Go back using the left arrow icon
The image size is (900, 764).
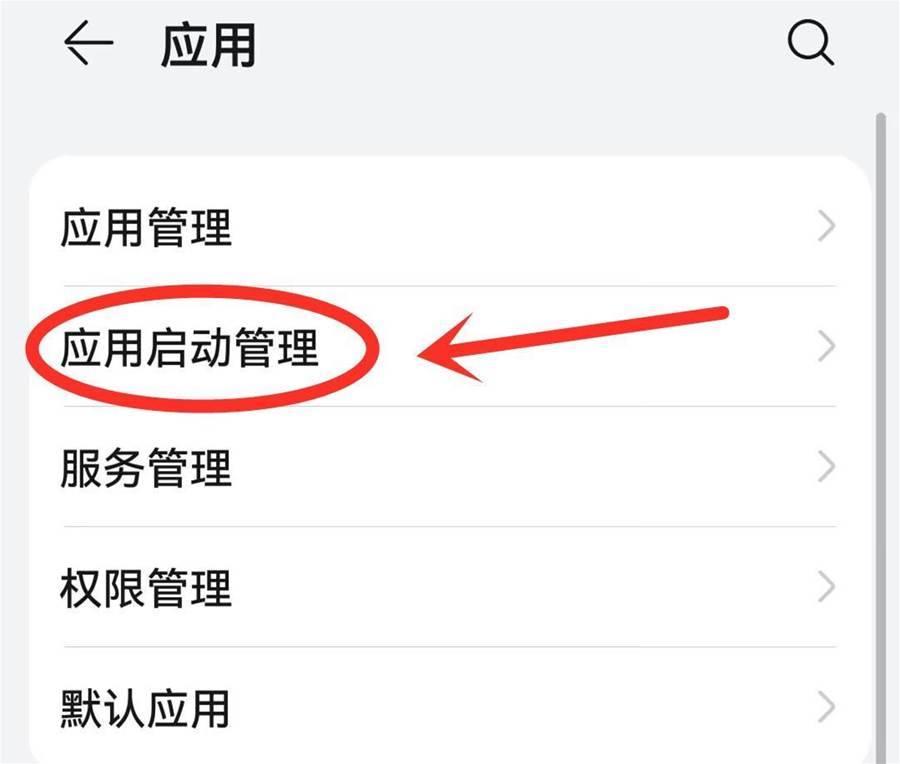(x=88, y=42)
